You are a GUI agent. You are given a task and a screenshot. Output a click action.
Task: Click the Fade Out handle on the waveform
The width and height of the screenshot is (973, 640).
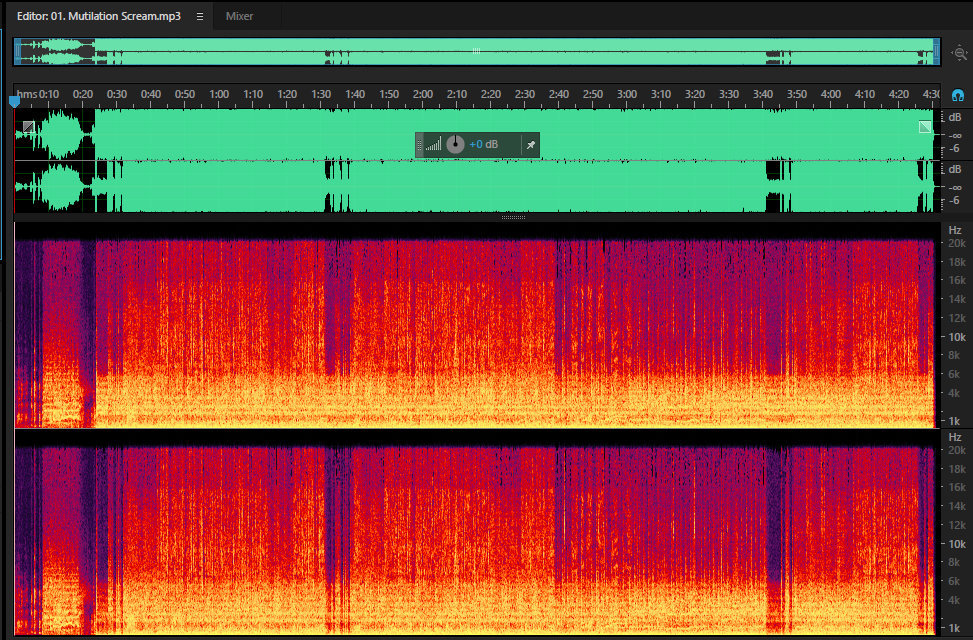pos(925,127)
